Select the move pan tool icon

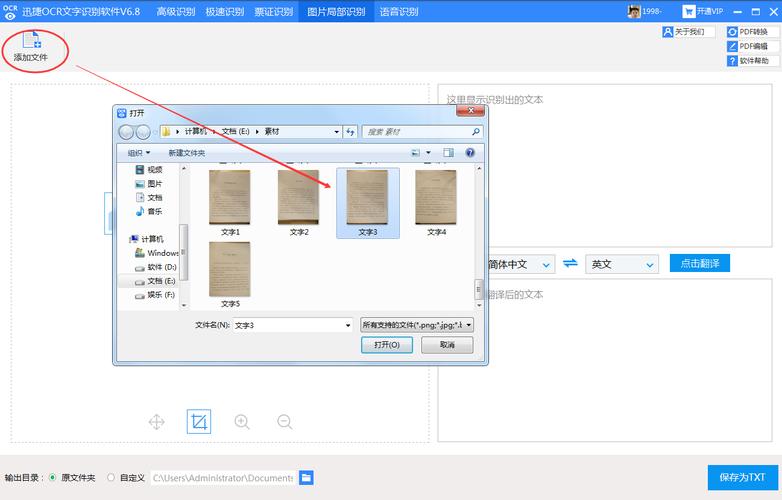pyautogui.click(x=157, y=422)
